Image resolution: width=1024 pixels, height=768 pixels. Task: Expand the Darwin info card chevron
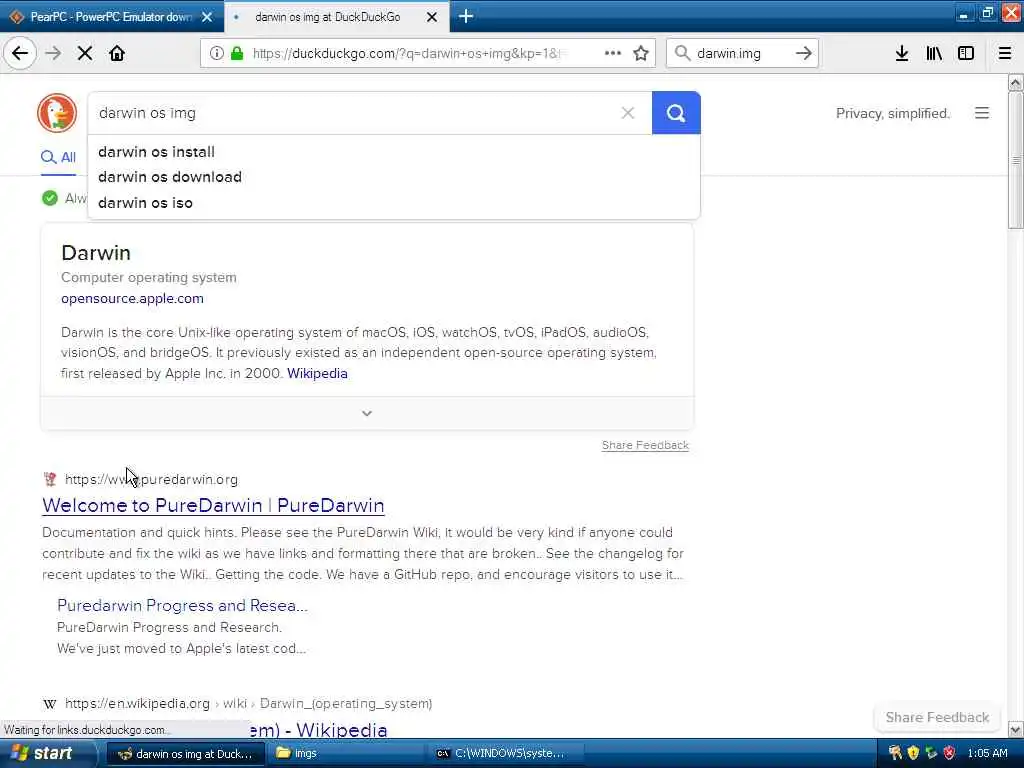(x=366, y=413)
